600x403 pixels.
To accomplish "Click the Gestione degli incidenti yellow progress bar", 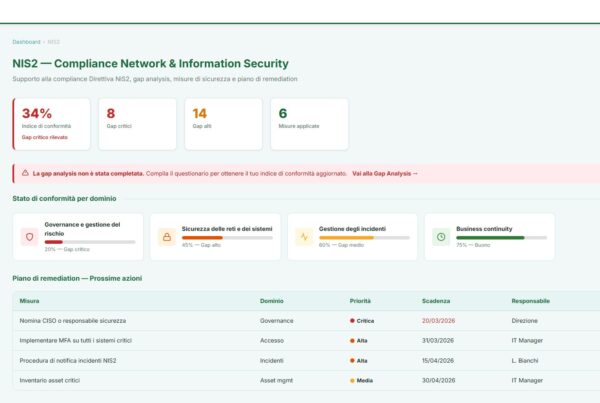I will pos(364,238).
